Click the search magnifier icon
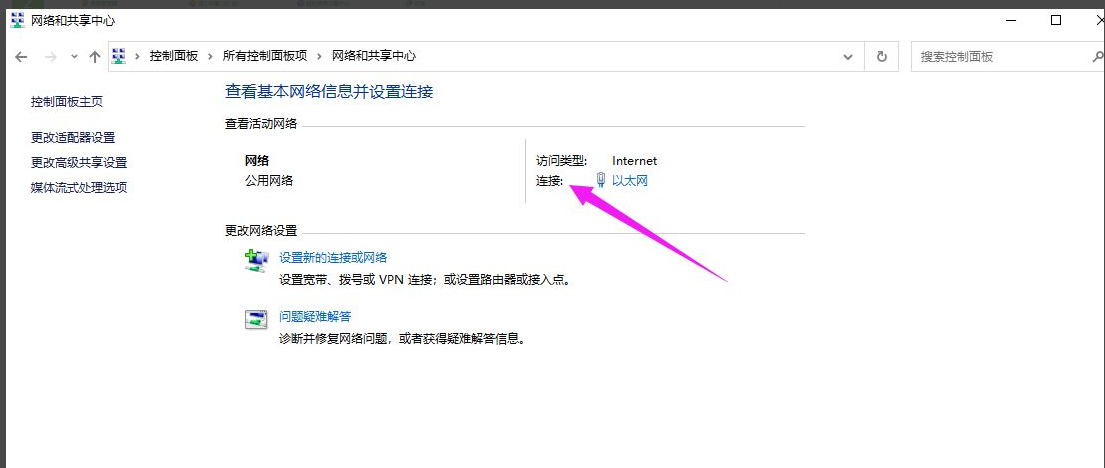1105x468 pixels. tap(1097, 57)
